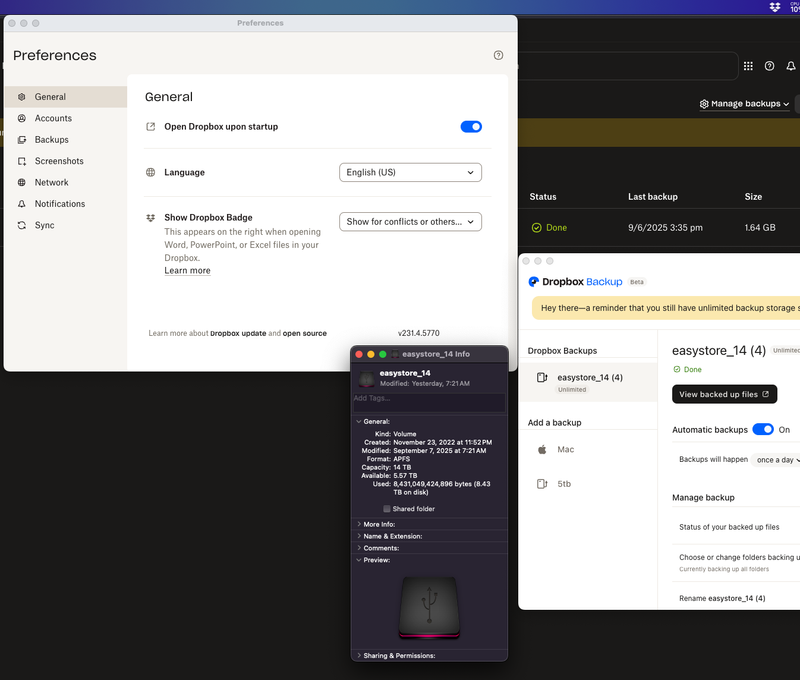Turn off the Automatic backups toggle

pyautogui.click(x=763, y=429)
